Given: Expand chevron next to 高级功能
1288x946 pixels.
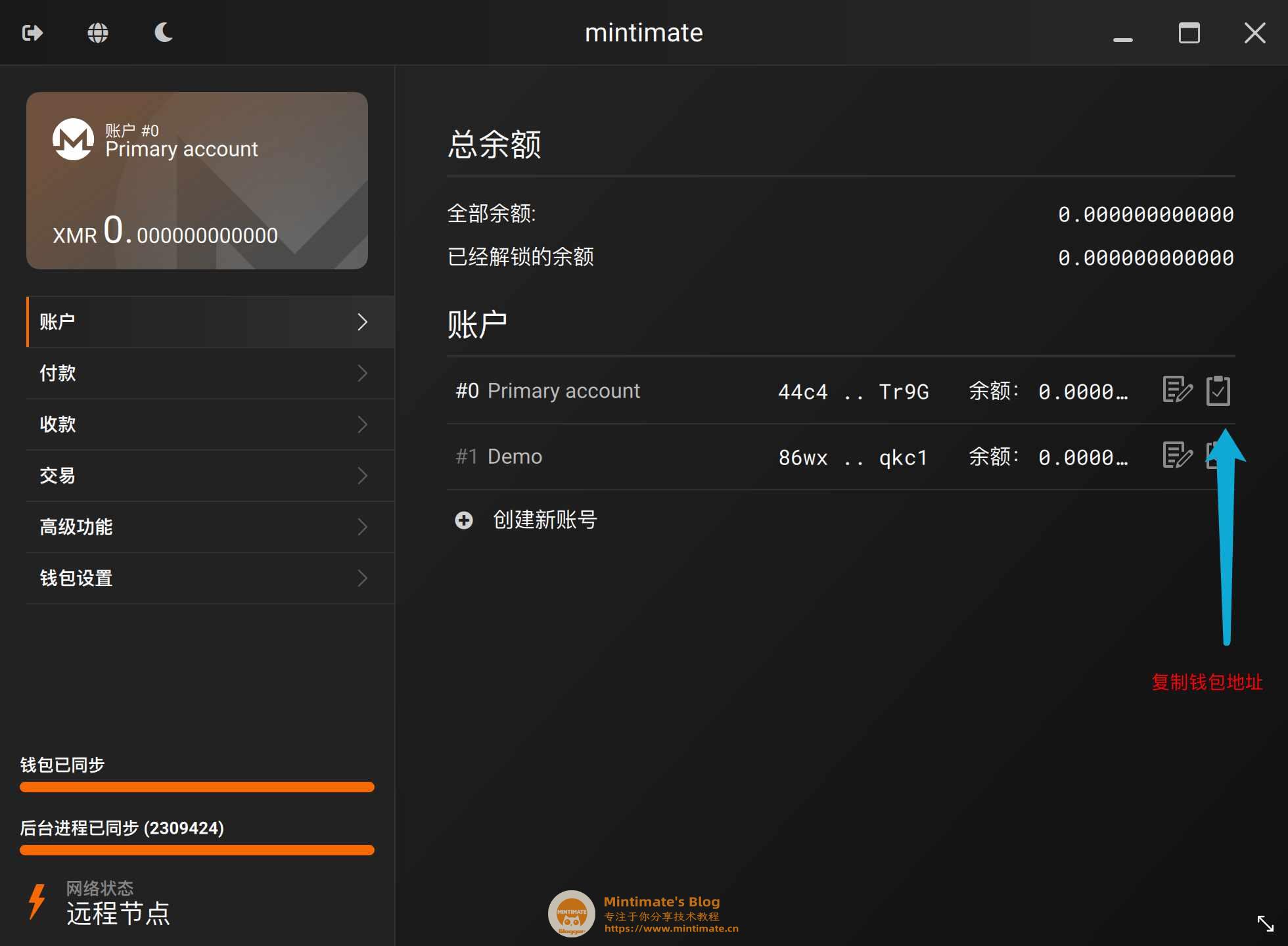Looking at the screenshot, I should point(362,527).
